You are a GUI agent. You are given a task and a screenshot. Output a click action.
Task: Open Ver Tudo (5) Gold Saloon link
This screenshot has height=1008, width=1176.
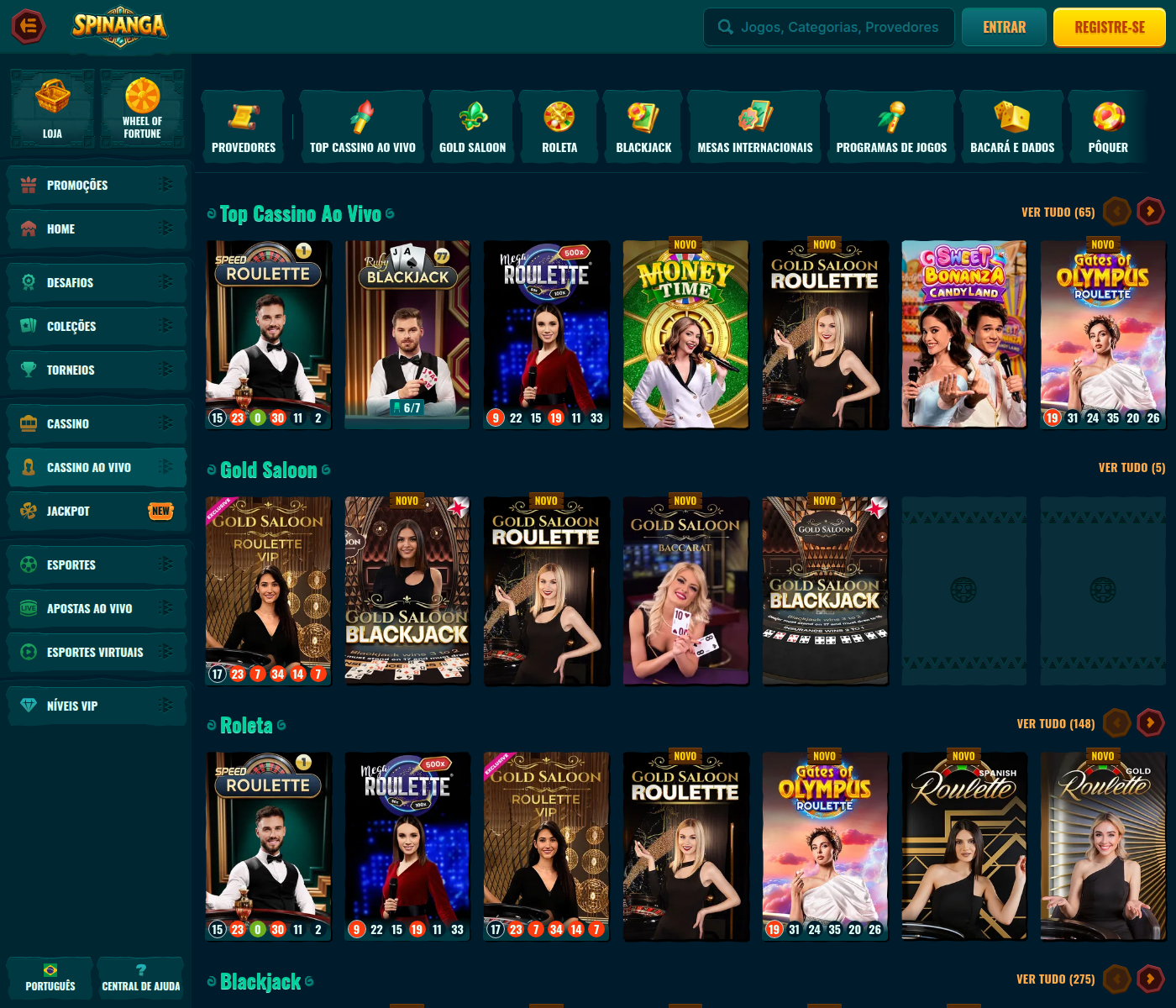(x=1132, y=467)
